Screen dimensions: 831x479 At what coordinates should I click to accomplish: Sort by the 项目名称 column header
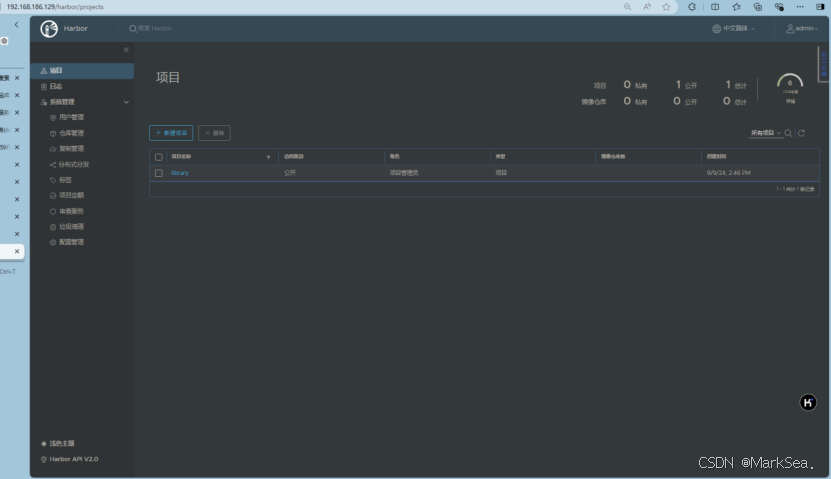click(x=181, y=157)
